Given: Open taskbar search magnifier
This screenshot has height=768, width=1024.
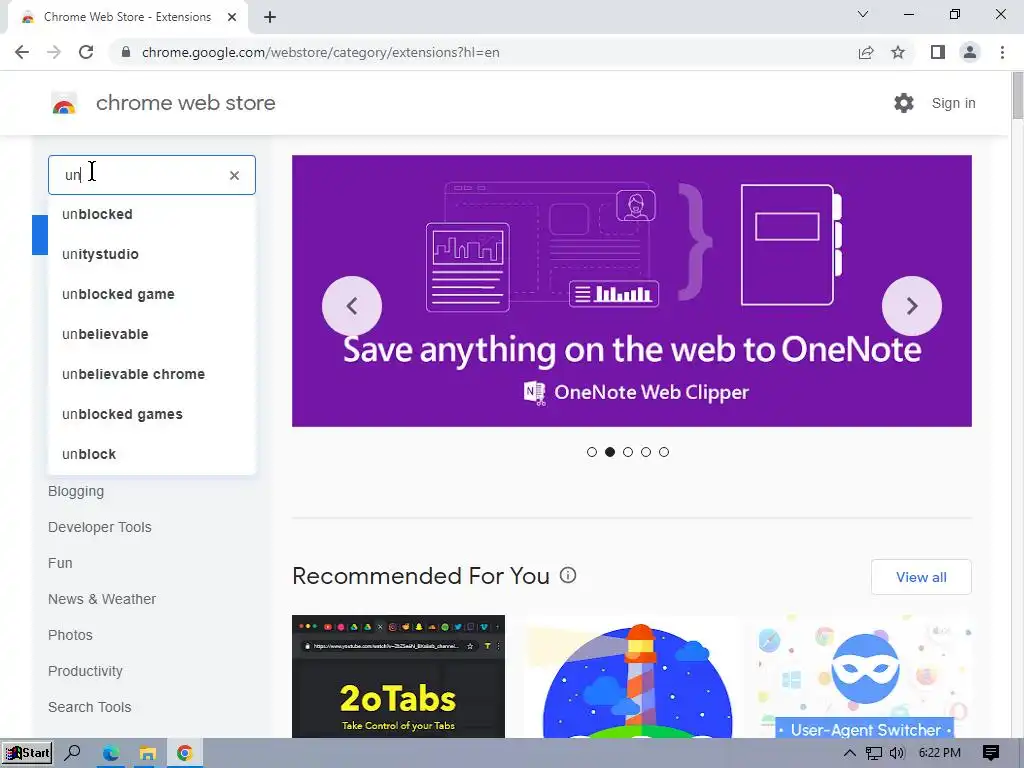Looking at the screenshot, I should 72,753.
